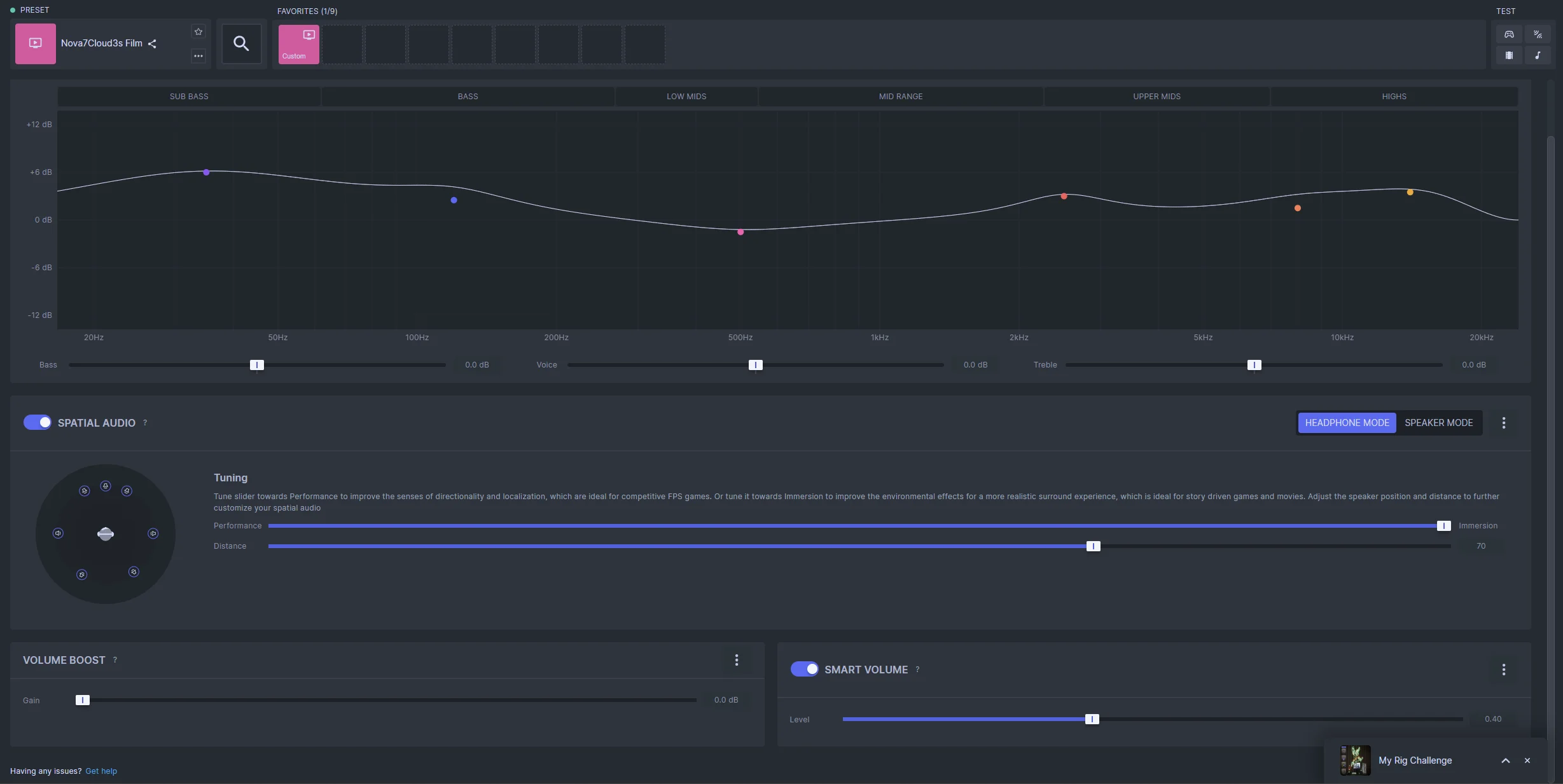This screenshot has height=784, width=1563.
Task: Play the communication waves test sound
Action: (x=1538, y=34)
